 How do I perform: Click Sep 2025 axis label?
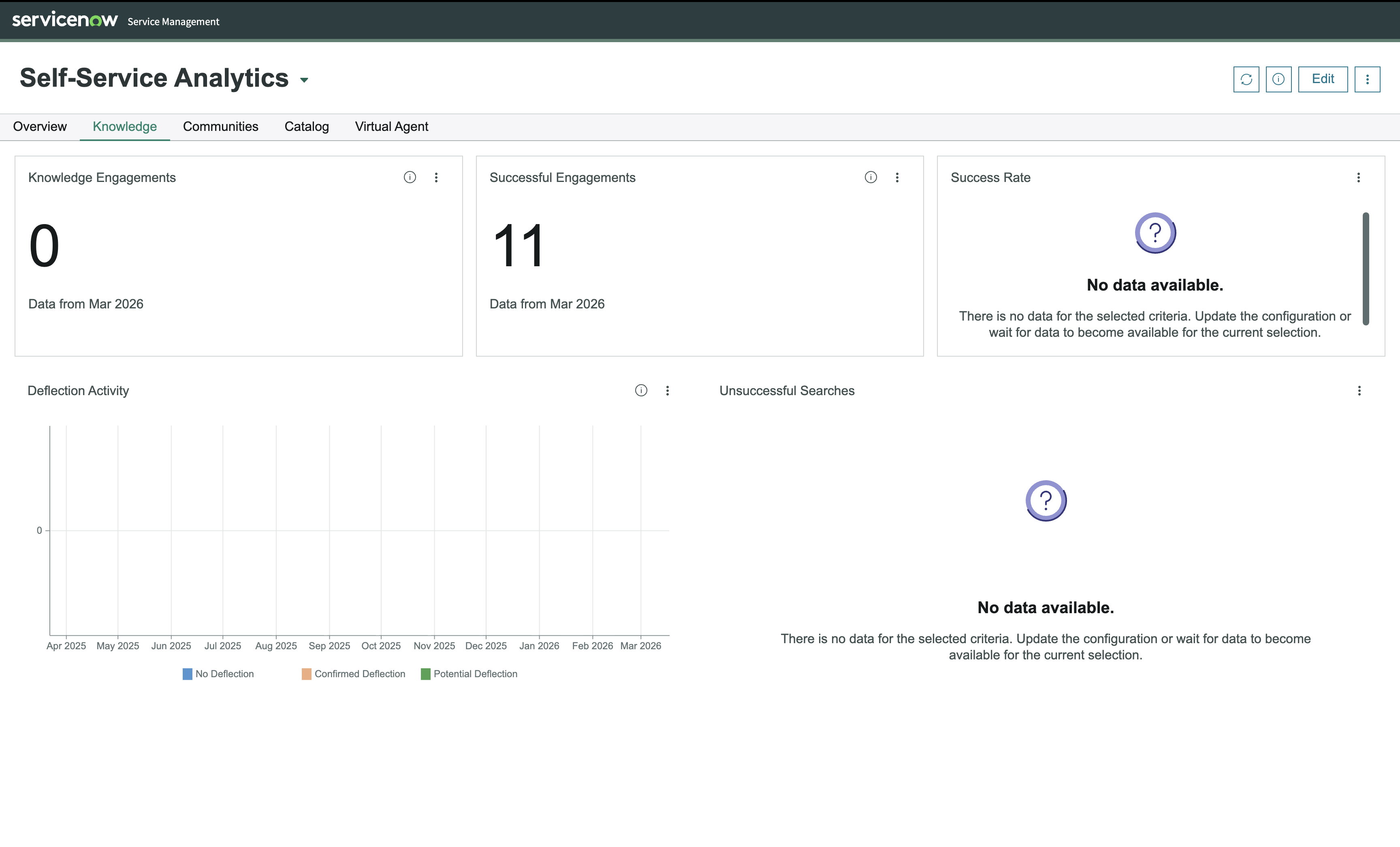(330, 646)
